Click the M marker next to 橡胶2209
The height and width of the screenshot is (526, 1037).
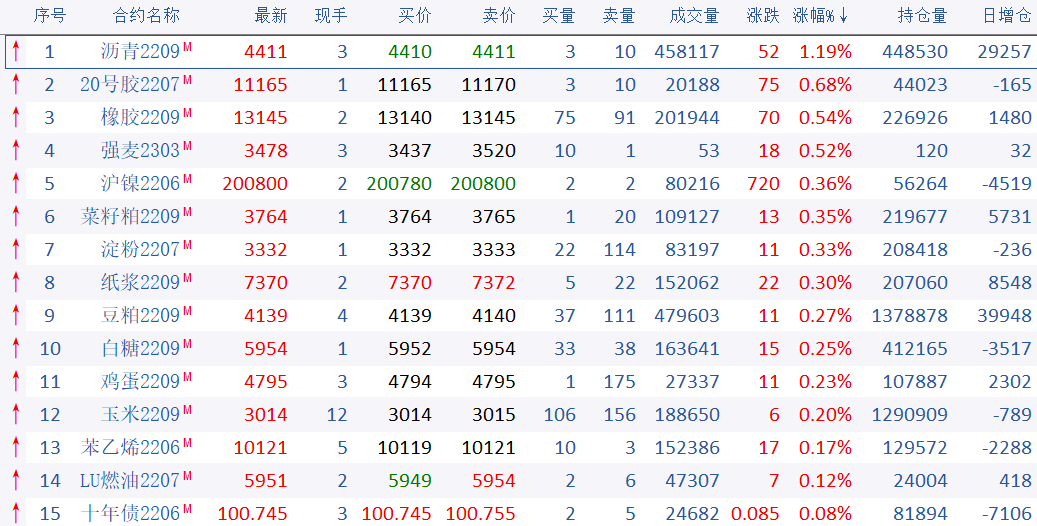[x=187, y=113]
